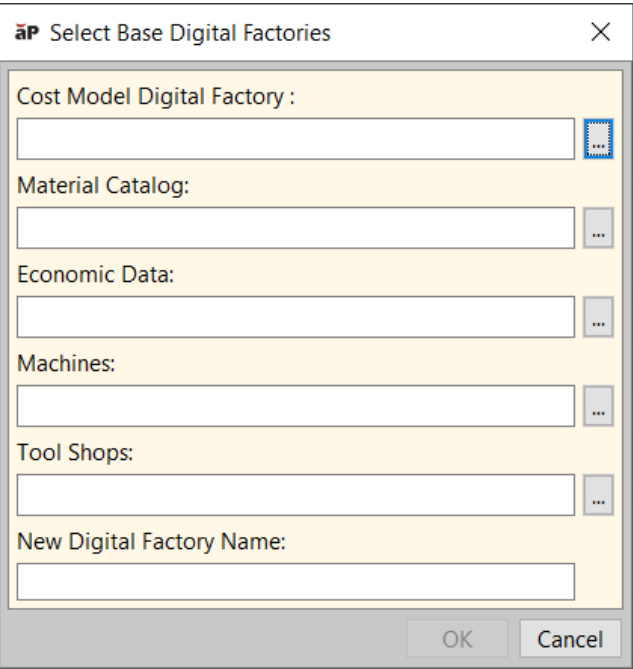Click the 'New Digital Factory Name:' label

[x=151, y=542]
